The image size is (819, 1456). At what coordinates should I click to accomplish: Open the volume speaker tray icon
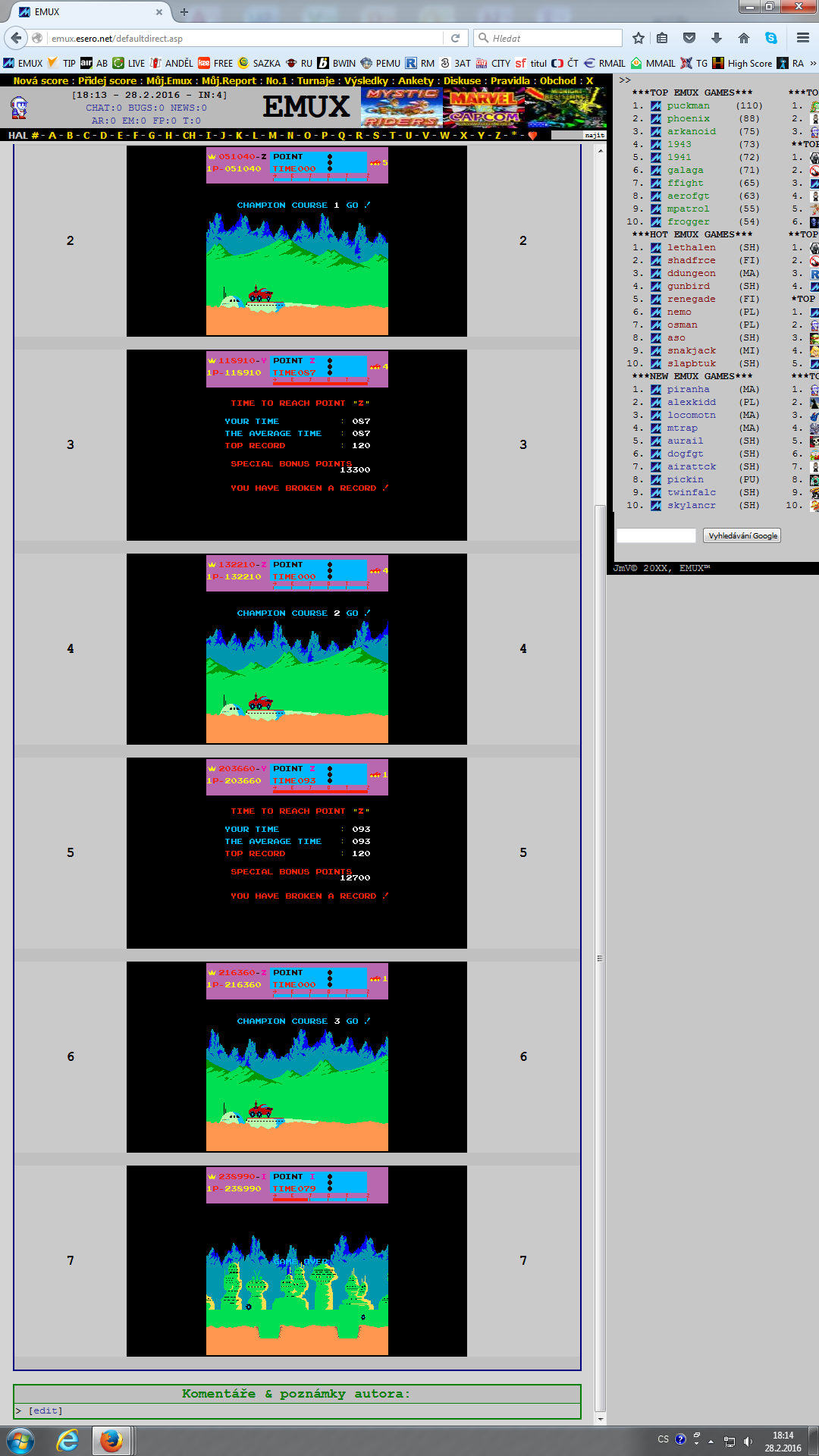[x=748, y=1441]
